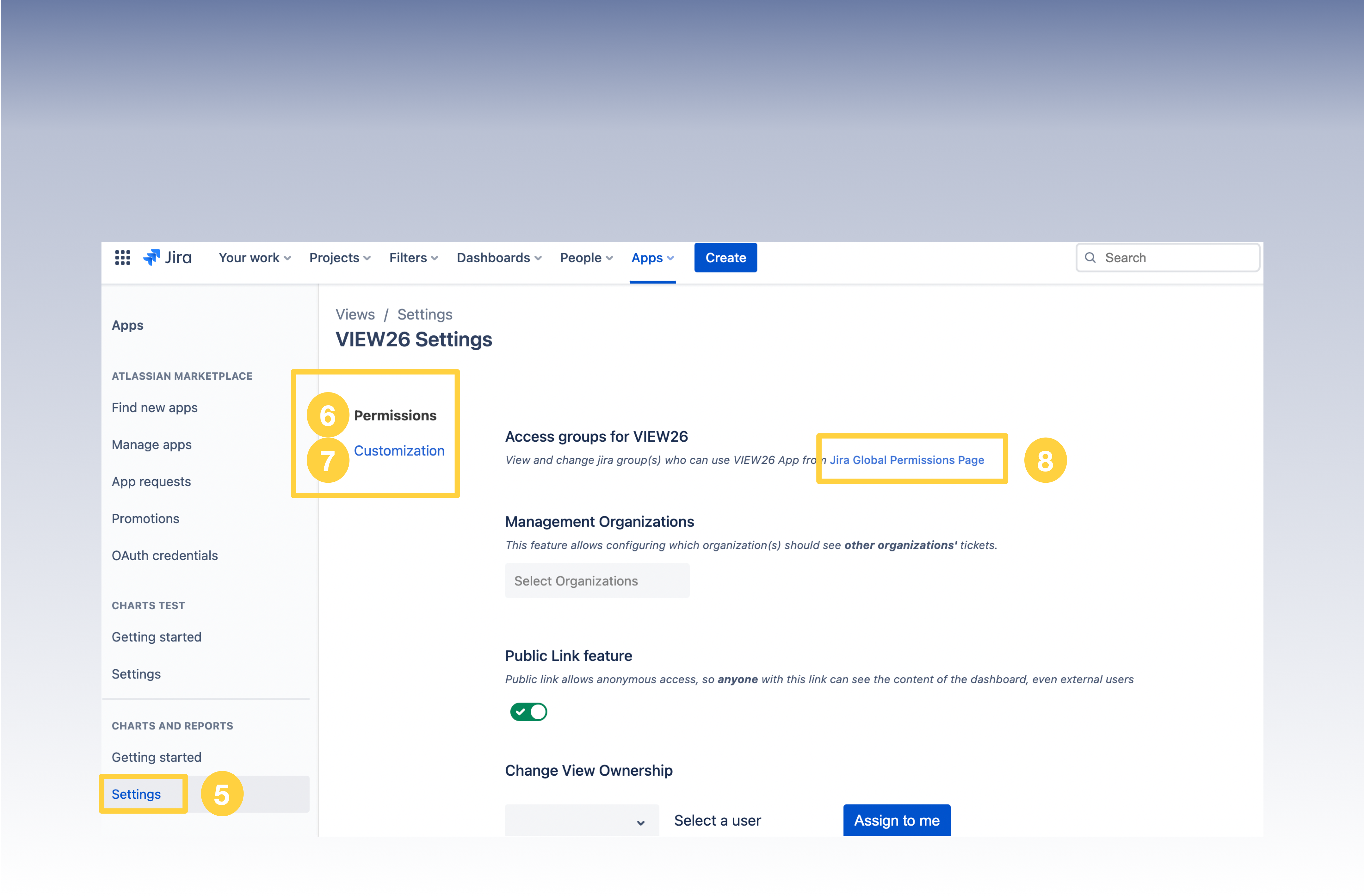Click the Create button
The image size is (1364, 896).
tap(725, 258)
